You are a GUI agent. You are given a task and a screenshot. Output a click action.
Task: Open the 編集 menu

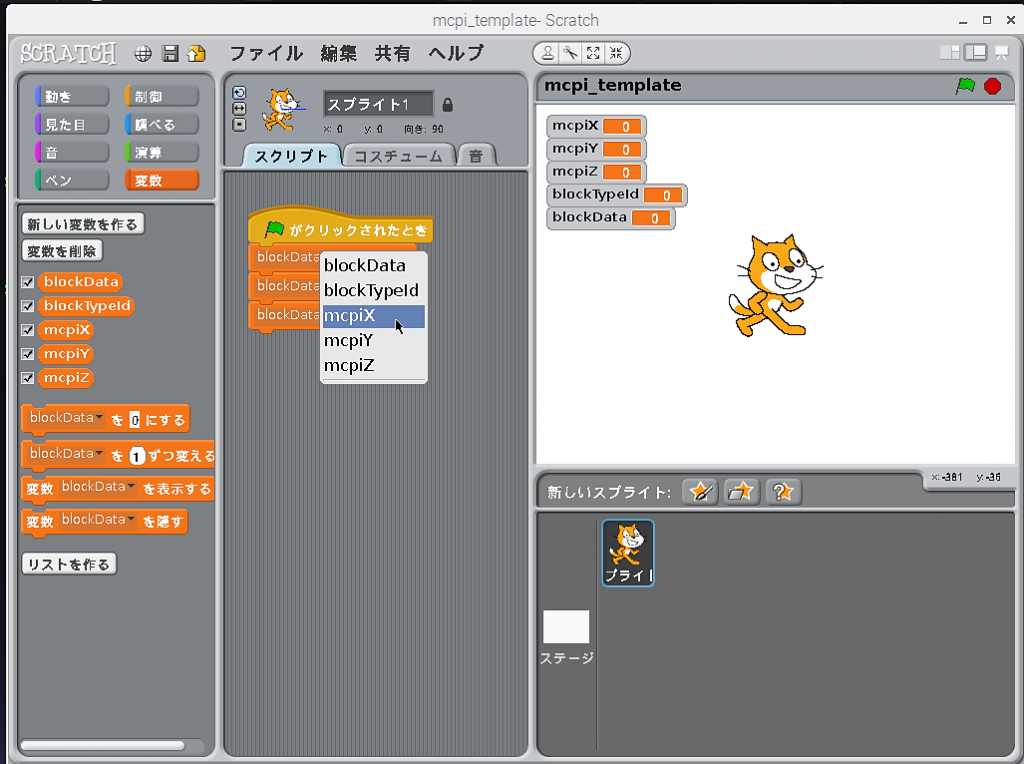click(338, 54)
